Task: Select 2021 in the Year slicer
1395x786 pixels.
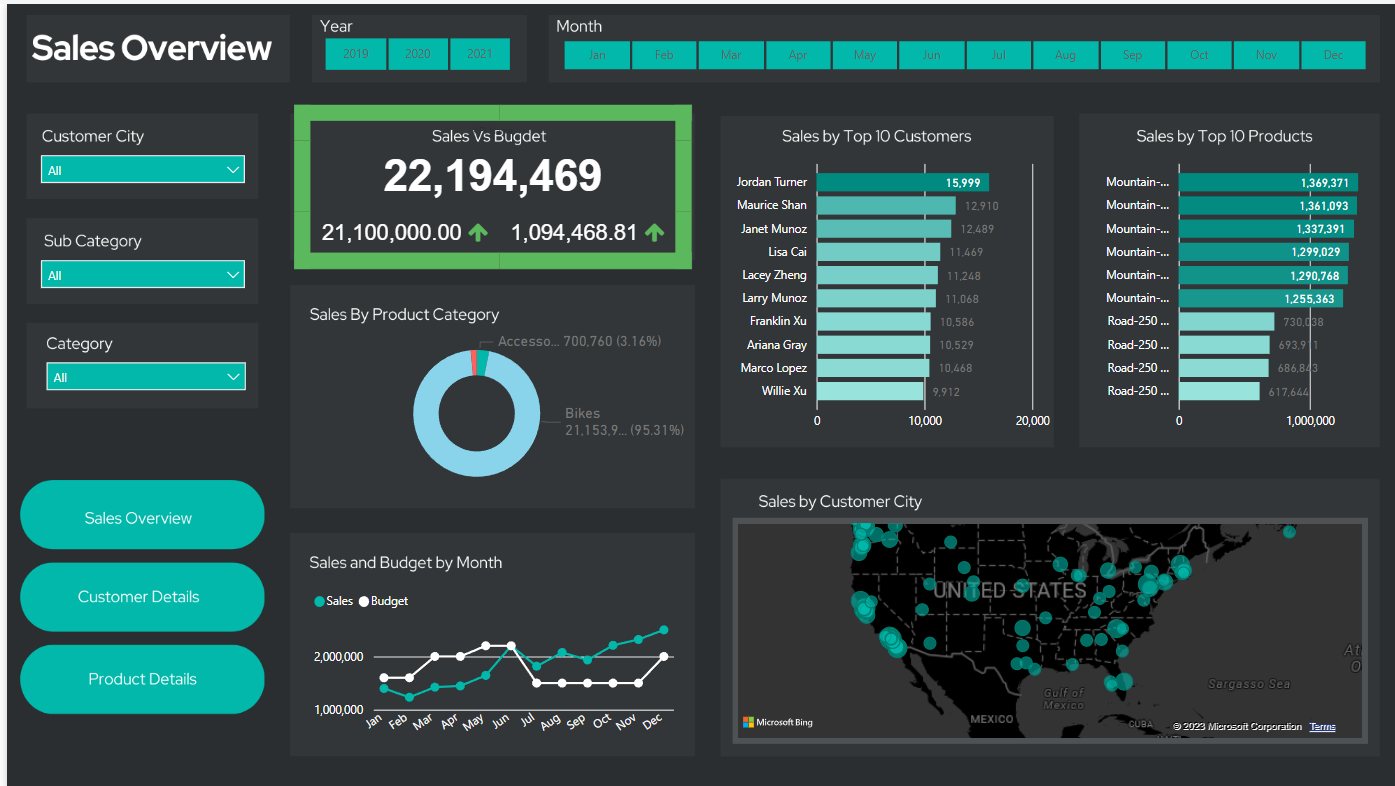Action: (x=480, y=54)
